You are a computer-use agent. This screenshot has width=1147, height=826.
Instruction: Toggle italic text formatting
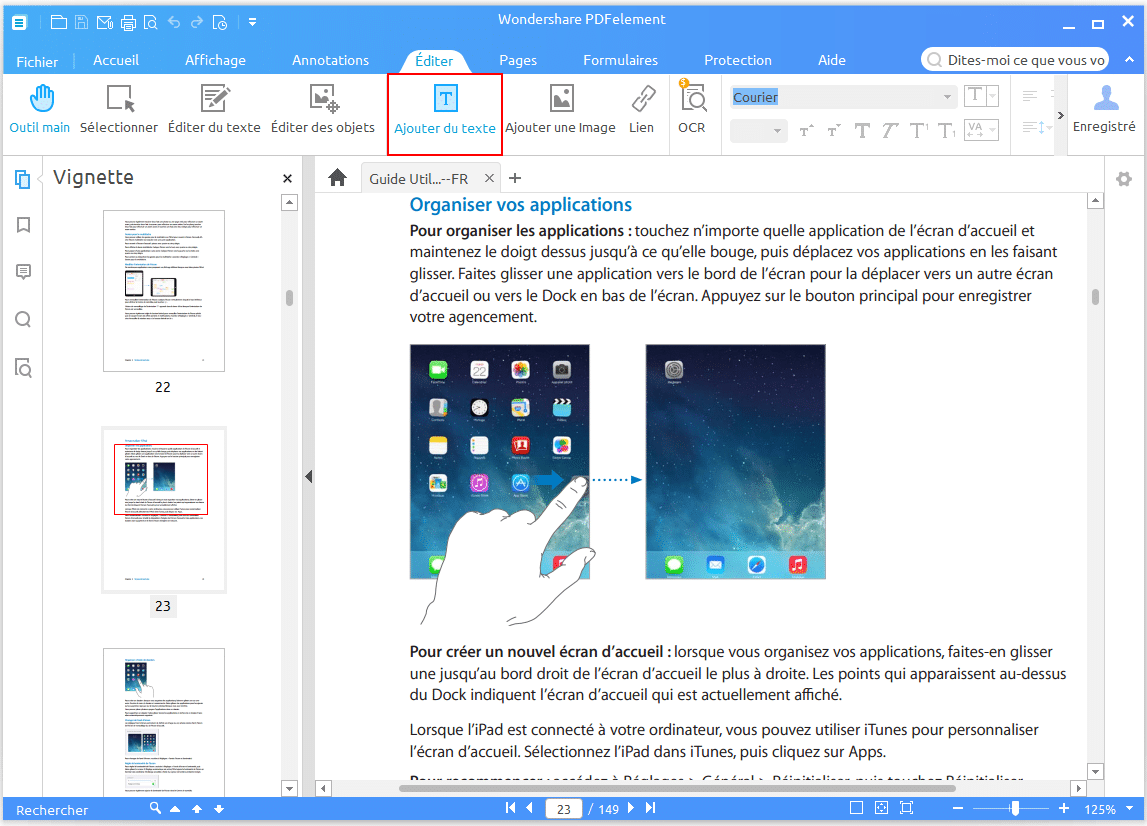[x=890, y=131]
